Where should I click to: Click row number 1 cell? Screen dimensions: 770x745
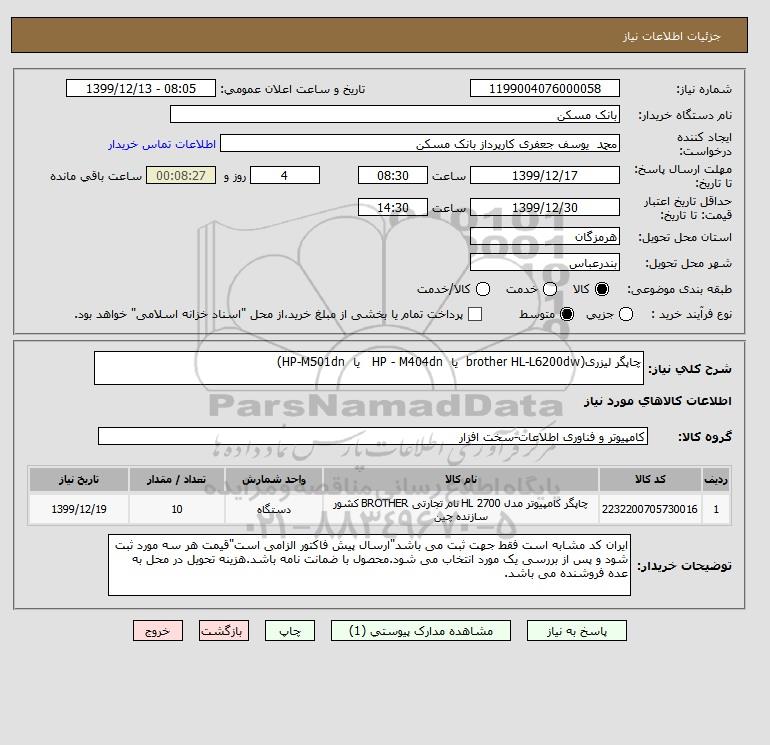click(x=716, y=509)
